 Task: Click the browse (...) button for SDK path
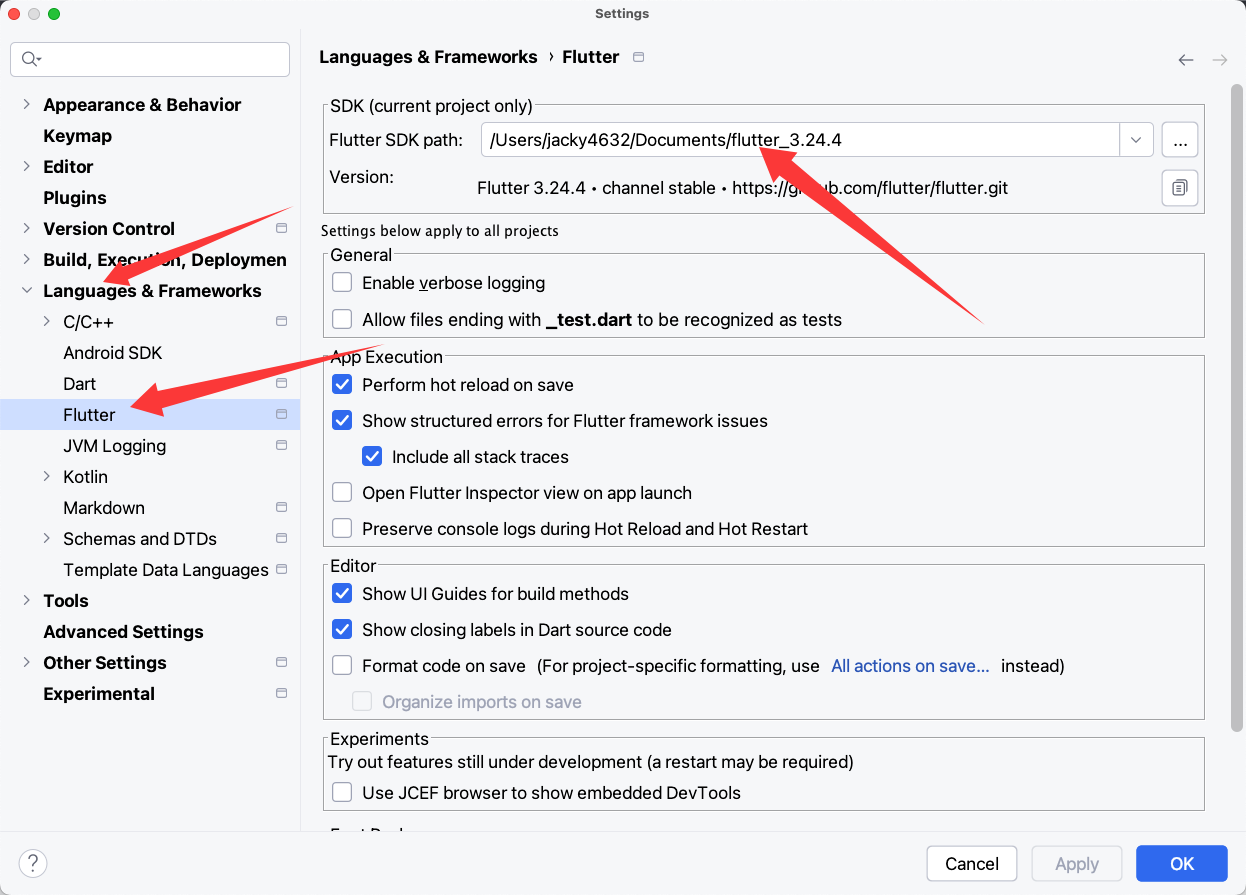click(1180, 140)
